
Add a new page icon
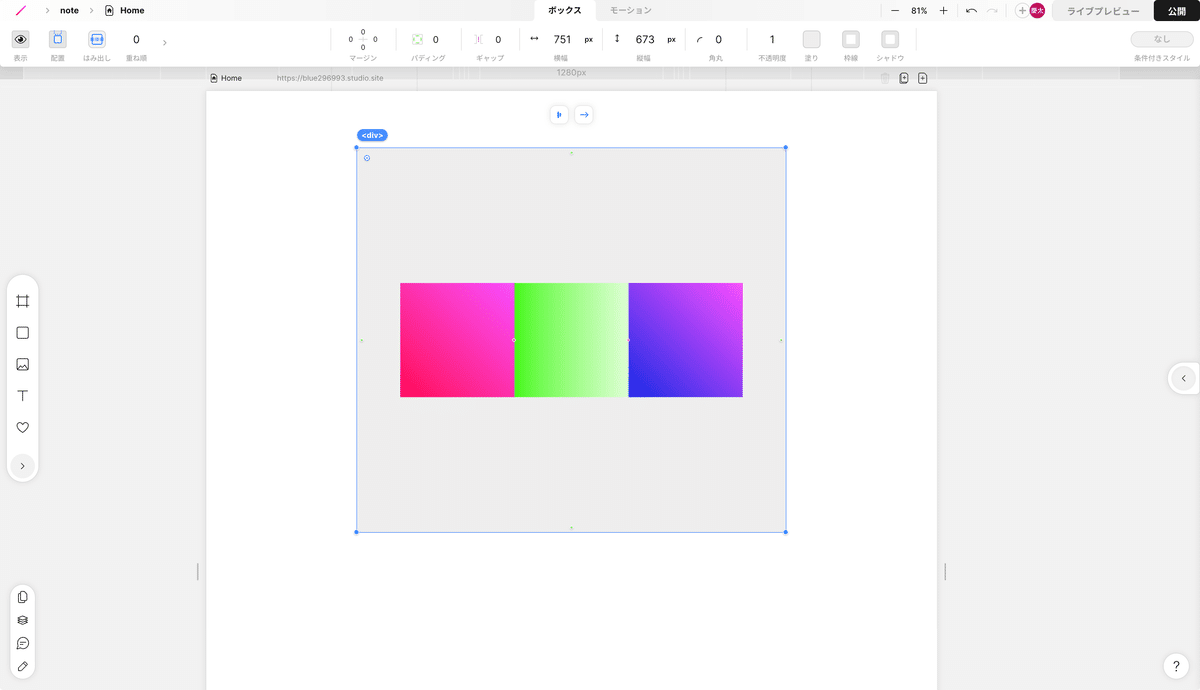(x=922, y=78)
